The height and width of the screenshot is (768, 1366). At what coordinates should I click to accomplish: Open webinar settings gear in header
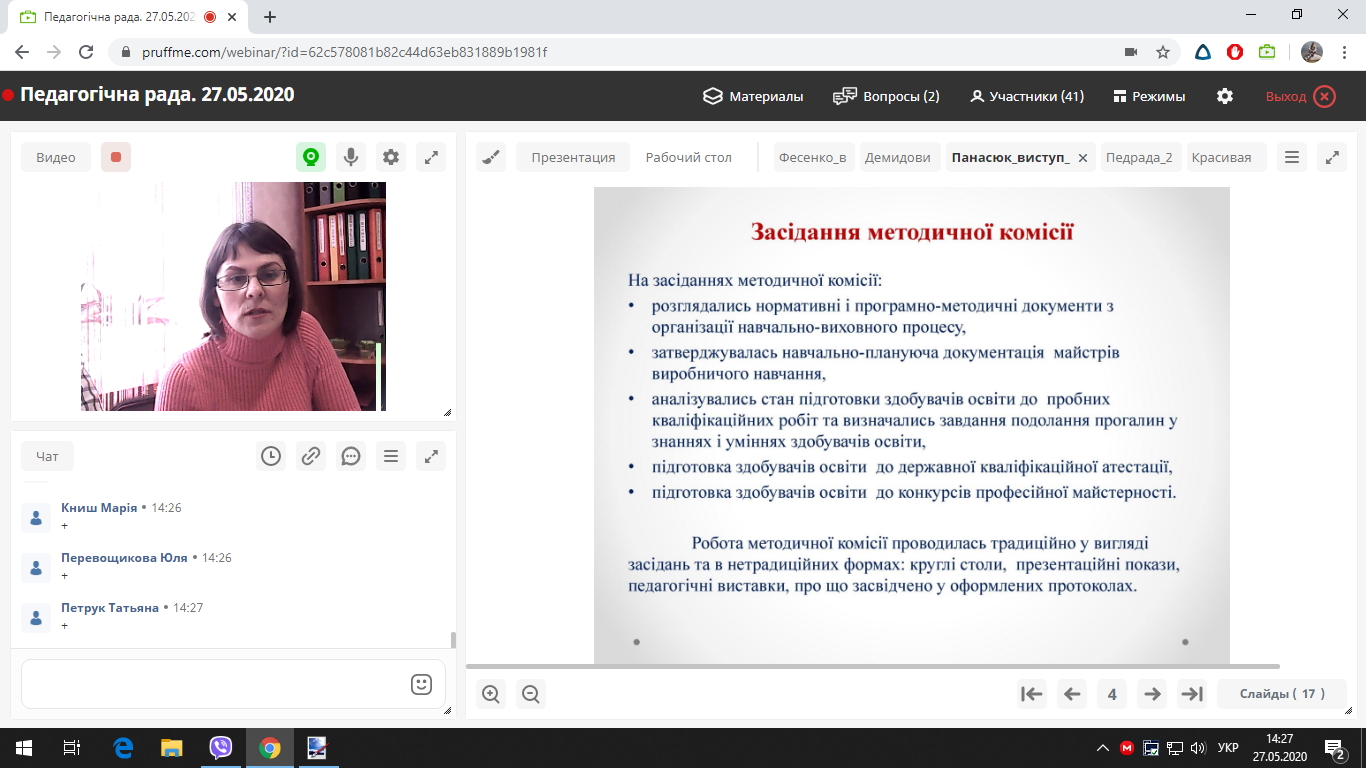[1225, 96]
